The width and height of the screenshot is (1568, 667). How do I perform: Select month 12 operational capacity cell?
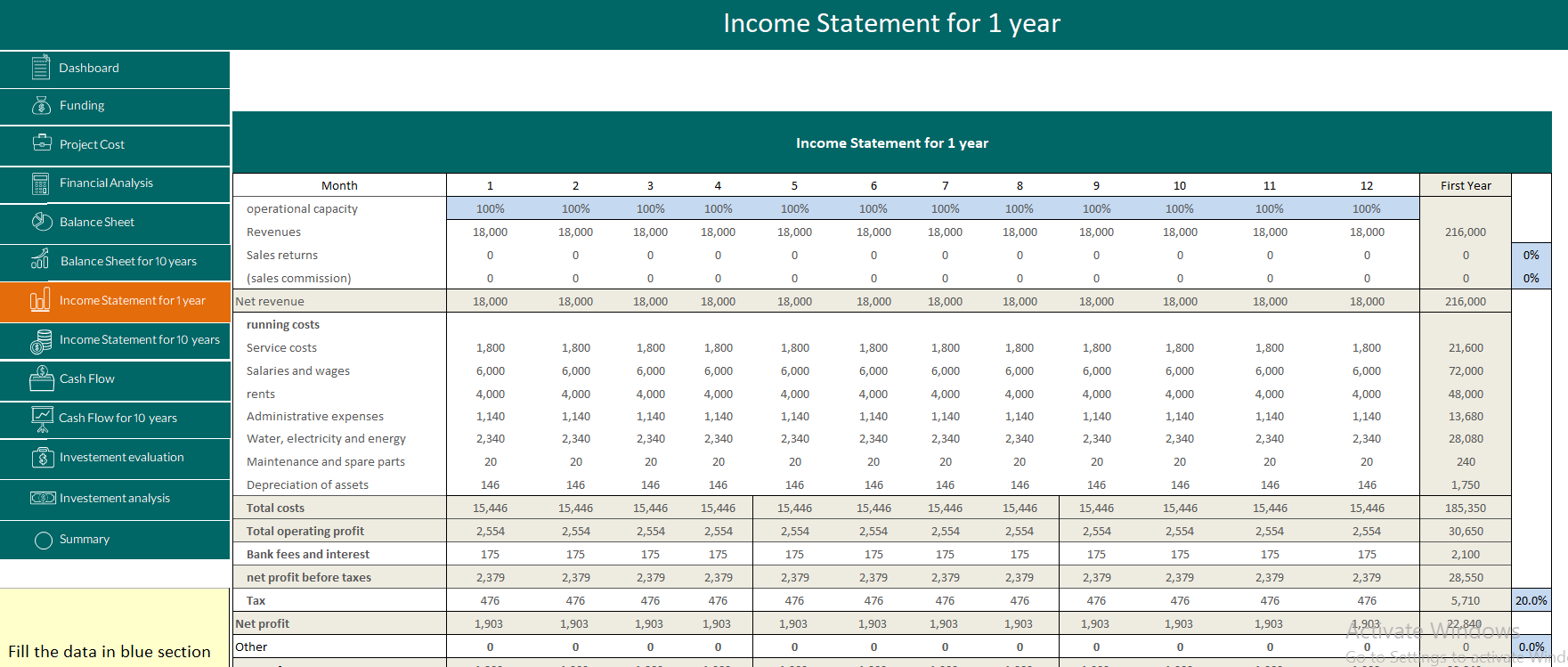(x=1367, y=208)
